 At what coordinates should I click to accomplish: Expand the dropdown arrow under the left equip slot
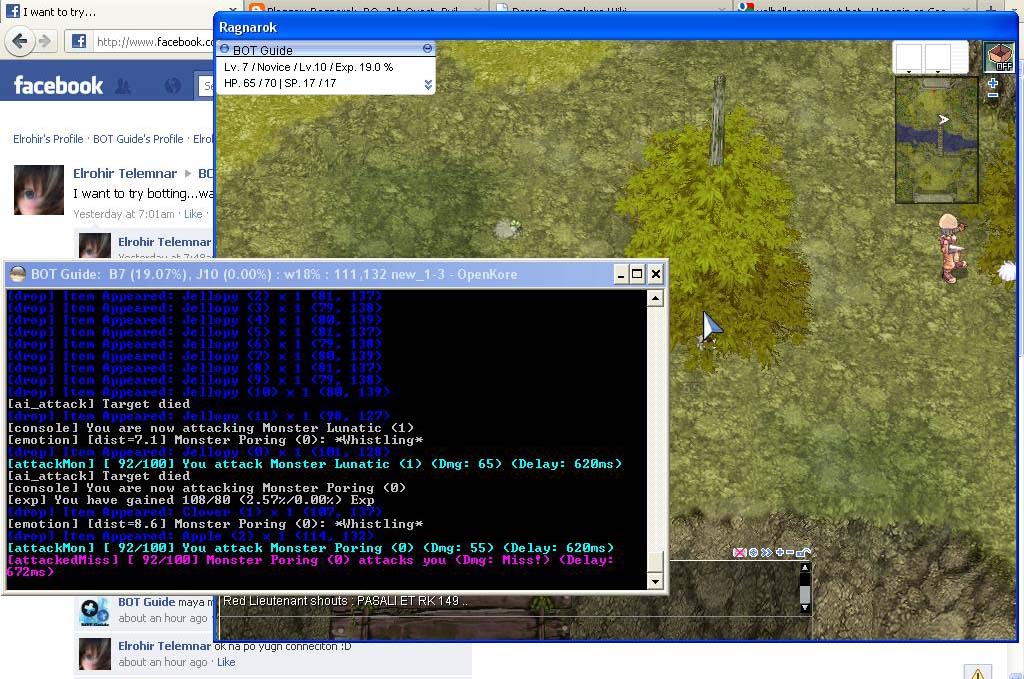click(x=909, y=72)
